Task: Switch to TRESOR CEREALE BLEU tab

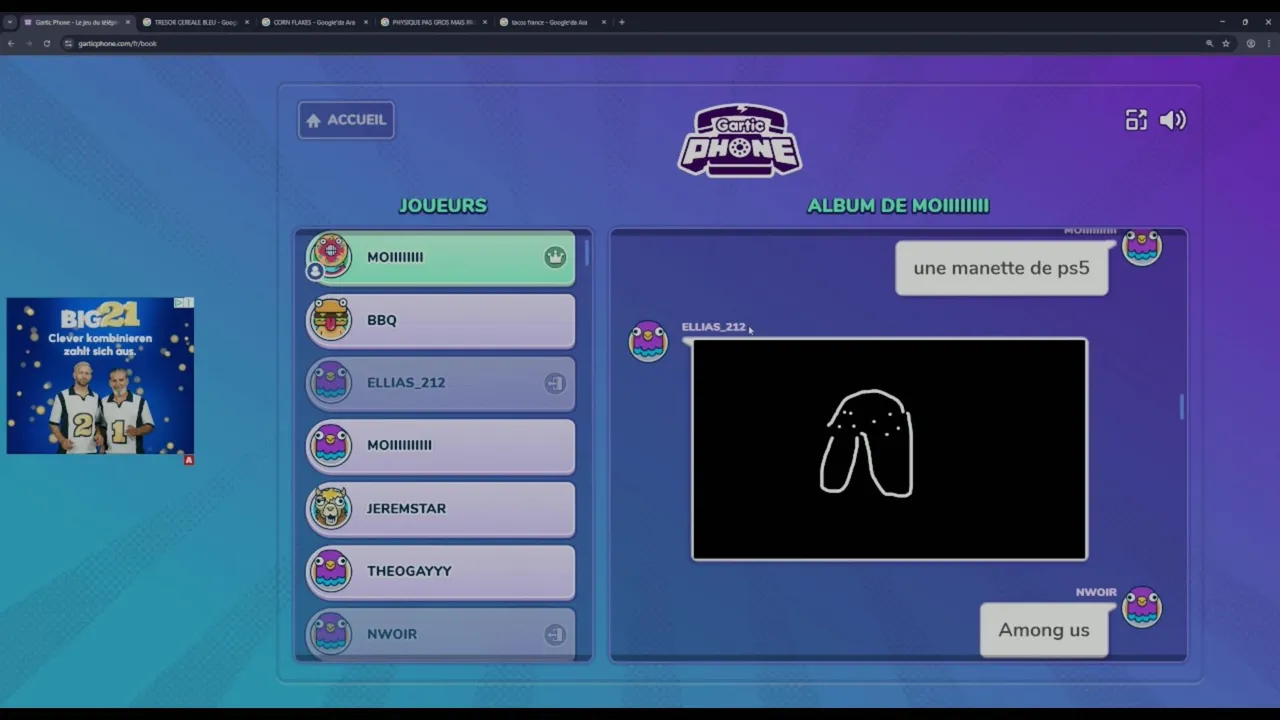Action: pos(195,22)
